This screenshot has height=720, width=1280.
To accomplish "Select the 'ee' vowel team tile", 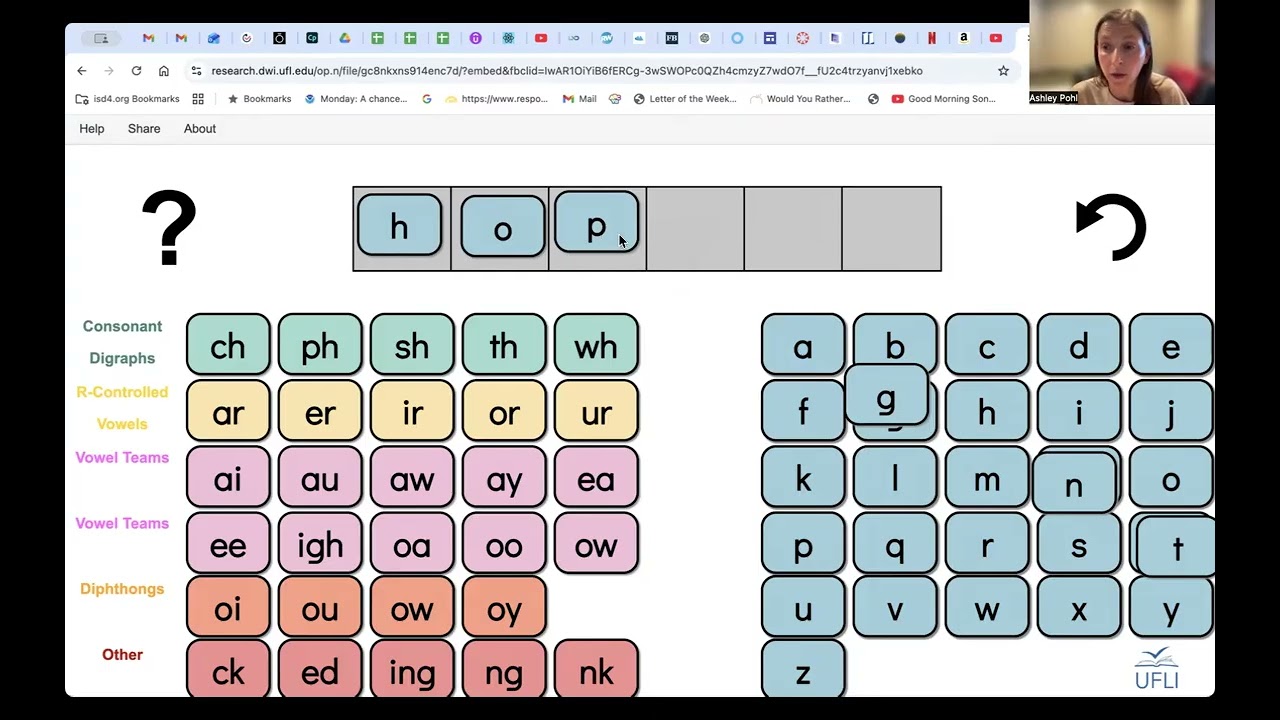I will pos(228,544).
